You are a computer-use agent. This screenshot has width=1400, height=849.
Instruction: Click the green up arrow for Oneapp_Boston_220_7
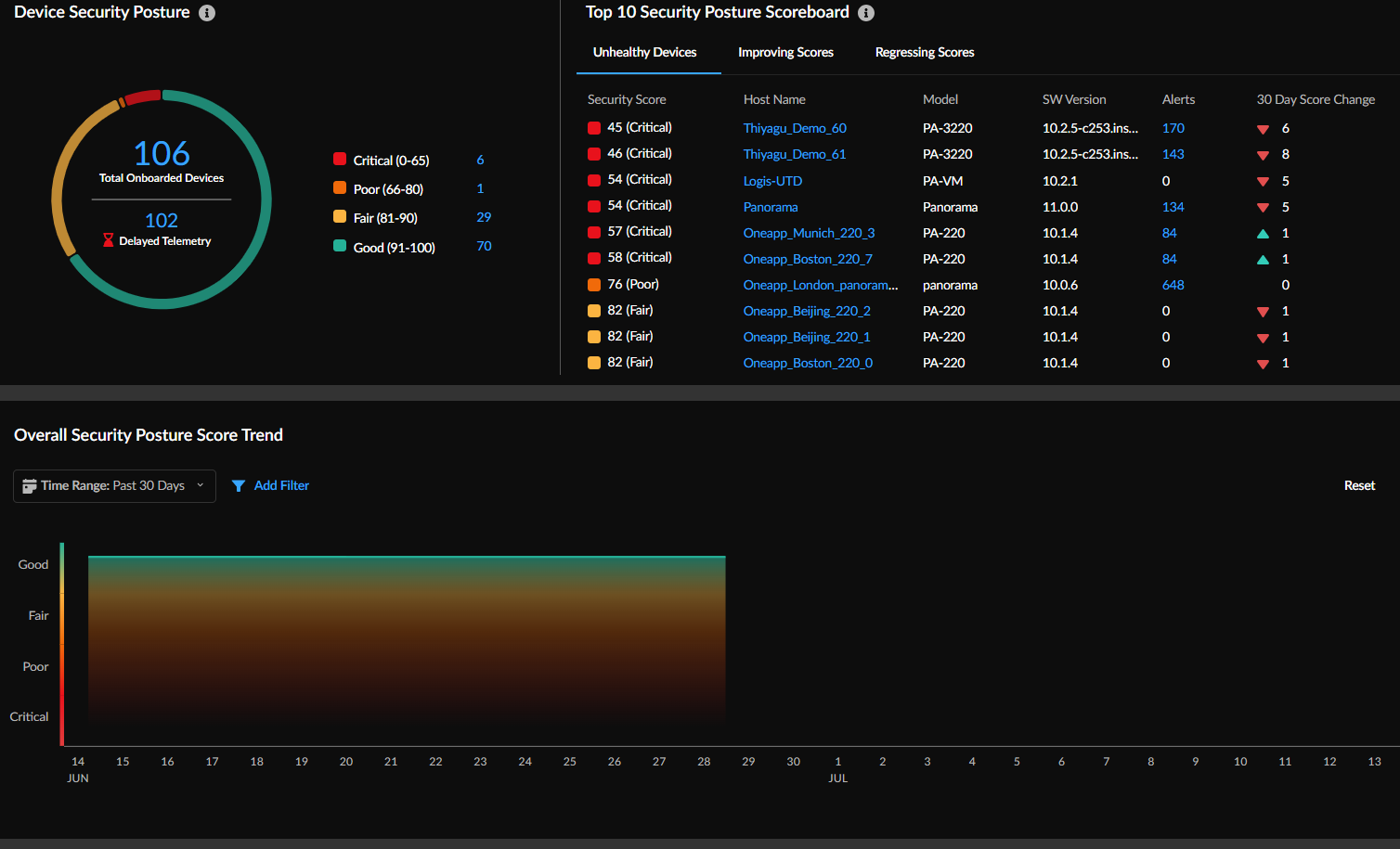[x=1263, y=259]
